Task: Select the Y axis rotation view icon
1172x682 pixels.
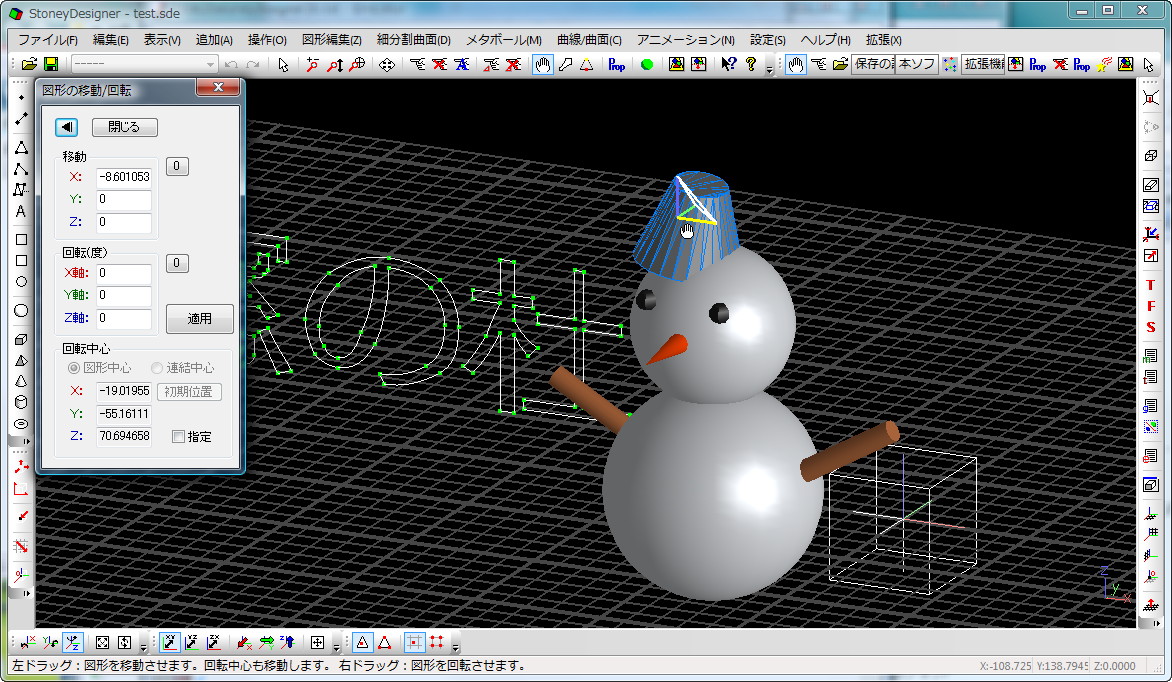Action: (x=51, y=642)
